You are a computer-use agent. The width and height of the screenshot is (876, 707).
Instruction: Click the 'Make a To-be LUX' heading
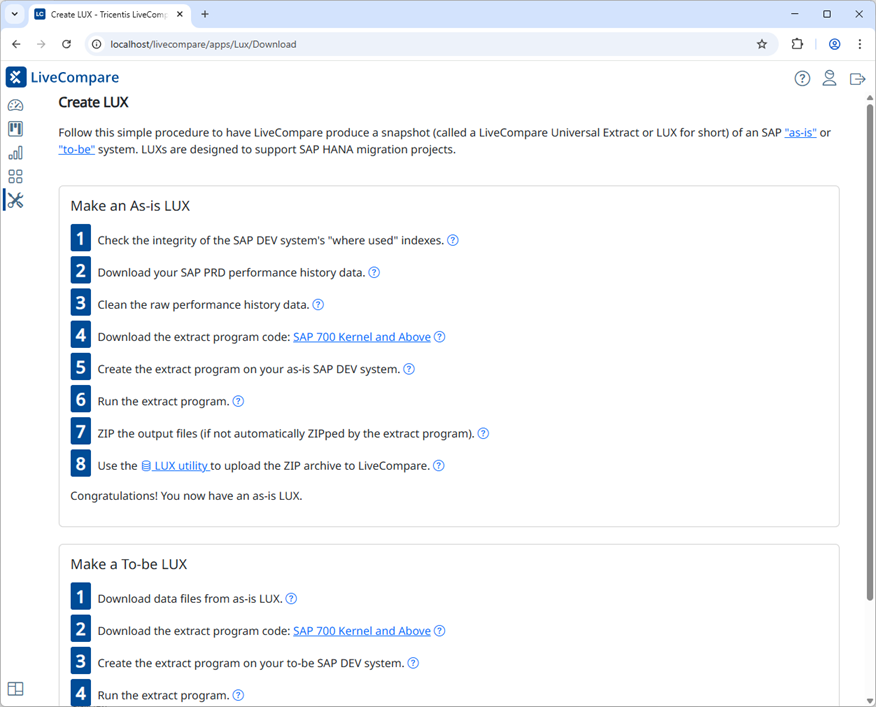tap(128, 564)
